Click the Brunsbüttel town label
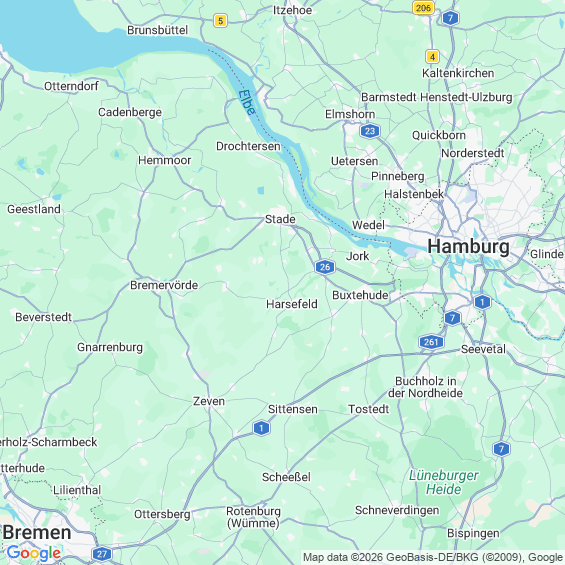Image resolution: width=565 pixels, height=565 pixels. 157,30
